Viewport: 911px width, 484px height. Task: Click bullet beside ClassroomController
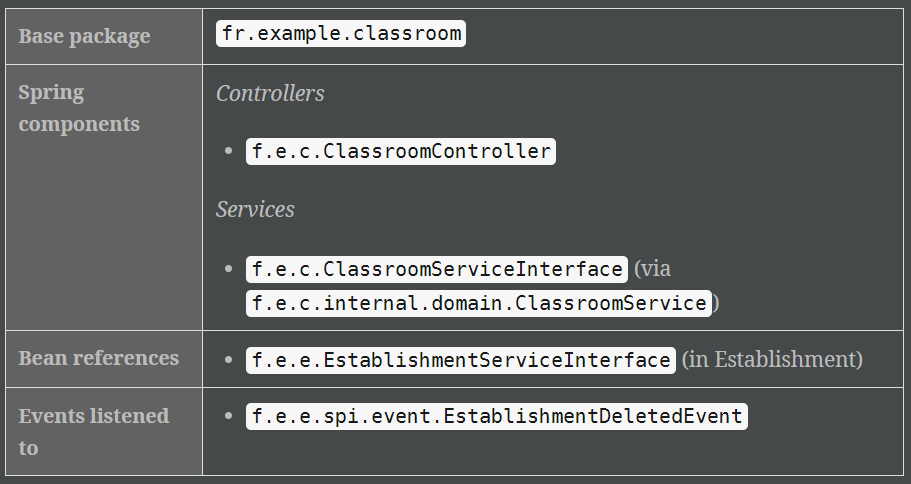(228, 151)
